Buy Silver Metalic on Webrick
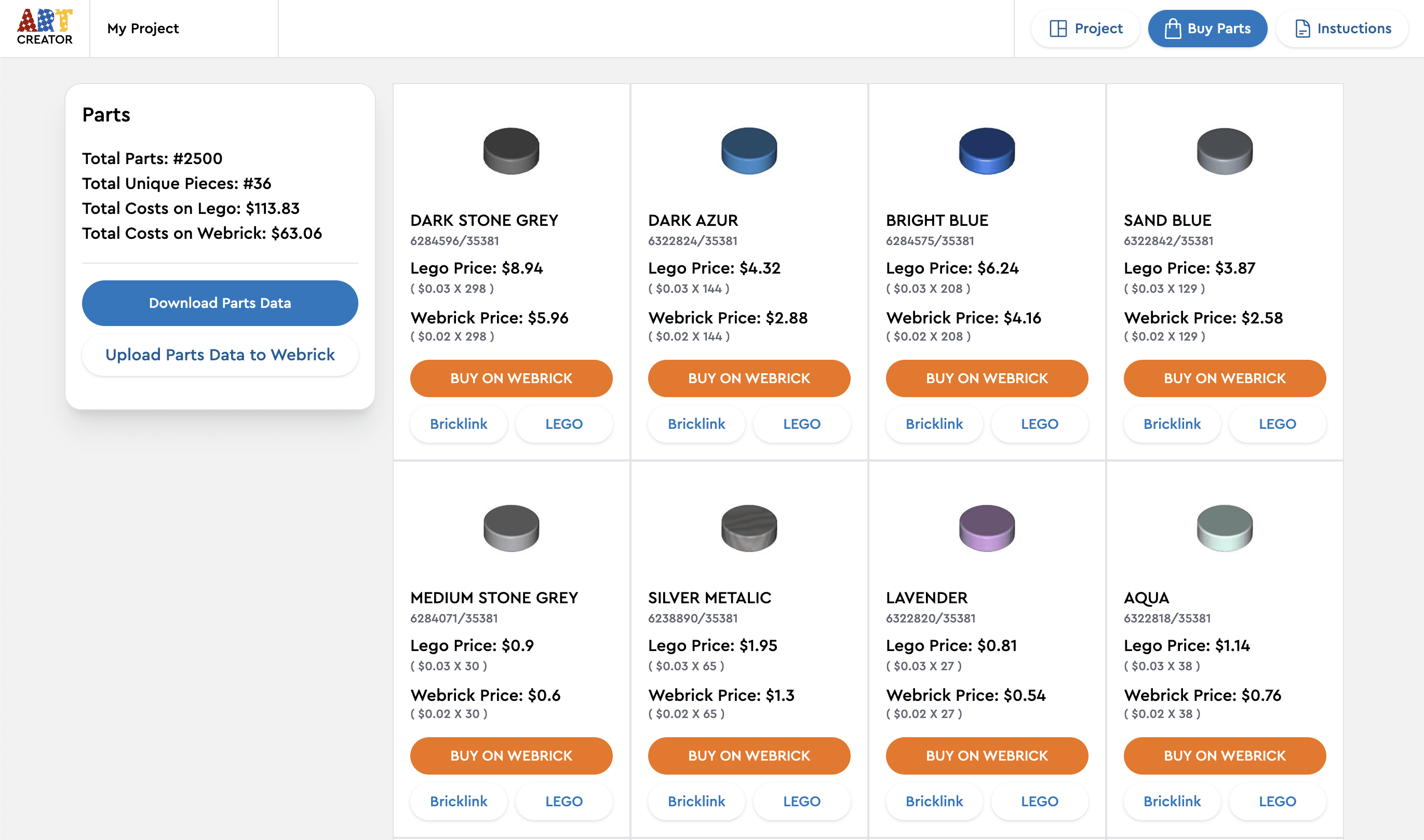This screenshot has height=840, width=1424. (x=749, y=756)
